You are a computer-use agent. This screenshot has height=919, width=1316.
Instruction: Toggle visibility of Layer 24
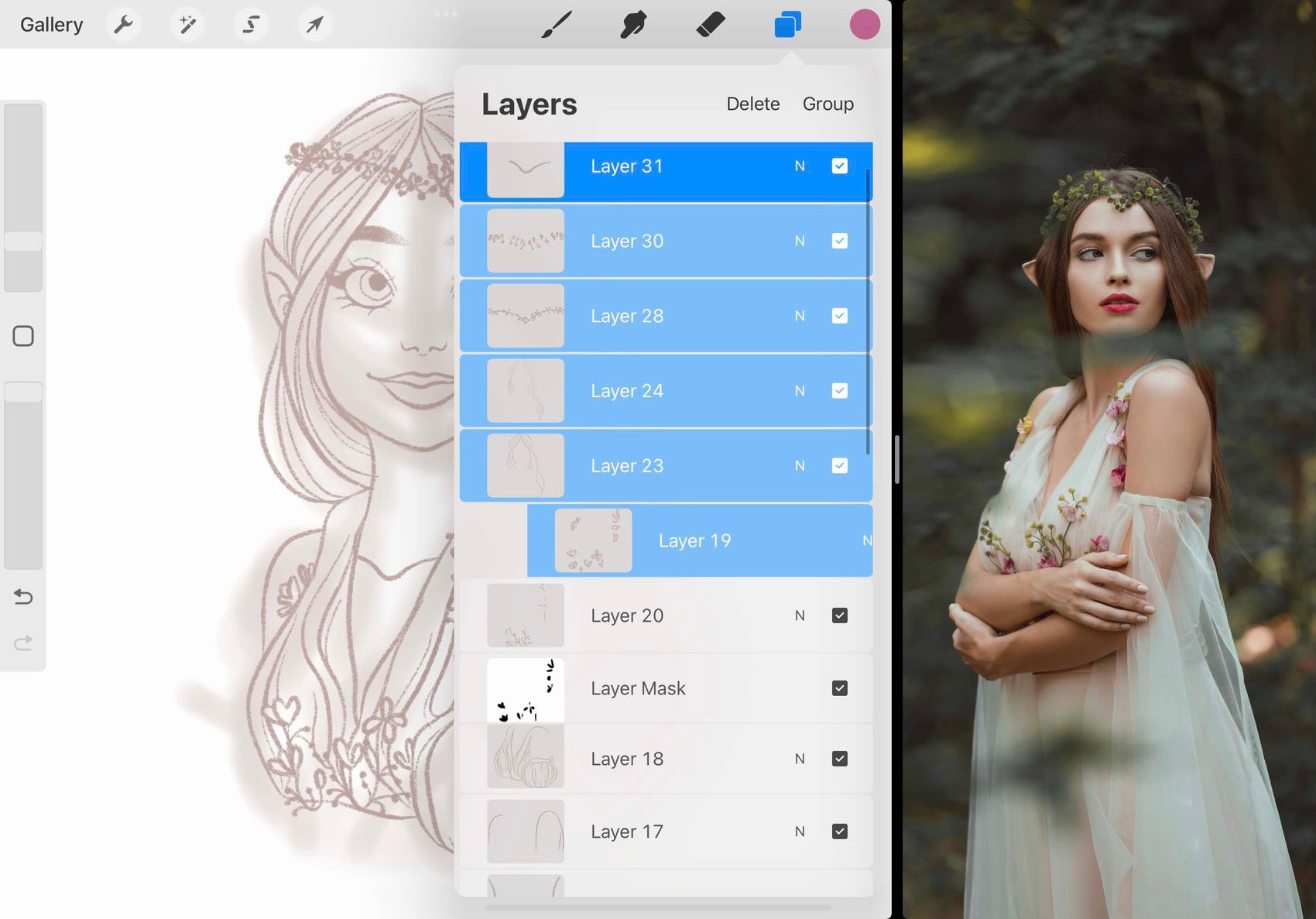840,391
